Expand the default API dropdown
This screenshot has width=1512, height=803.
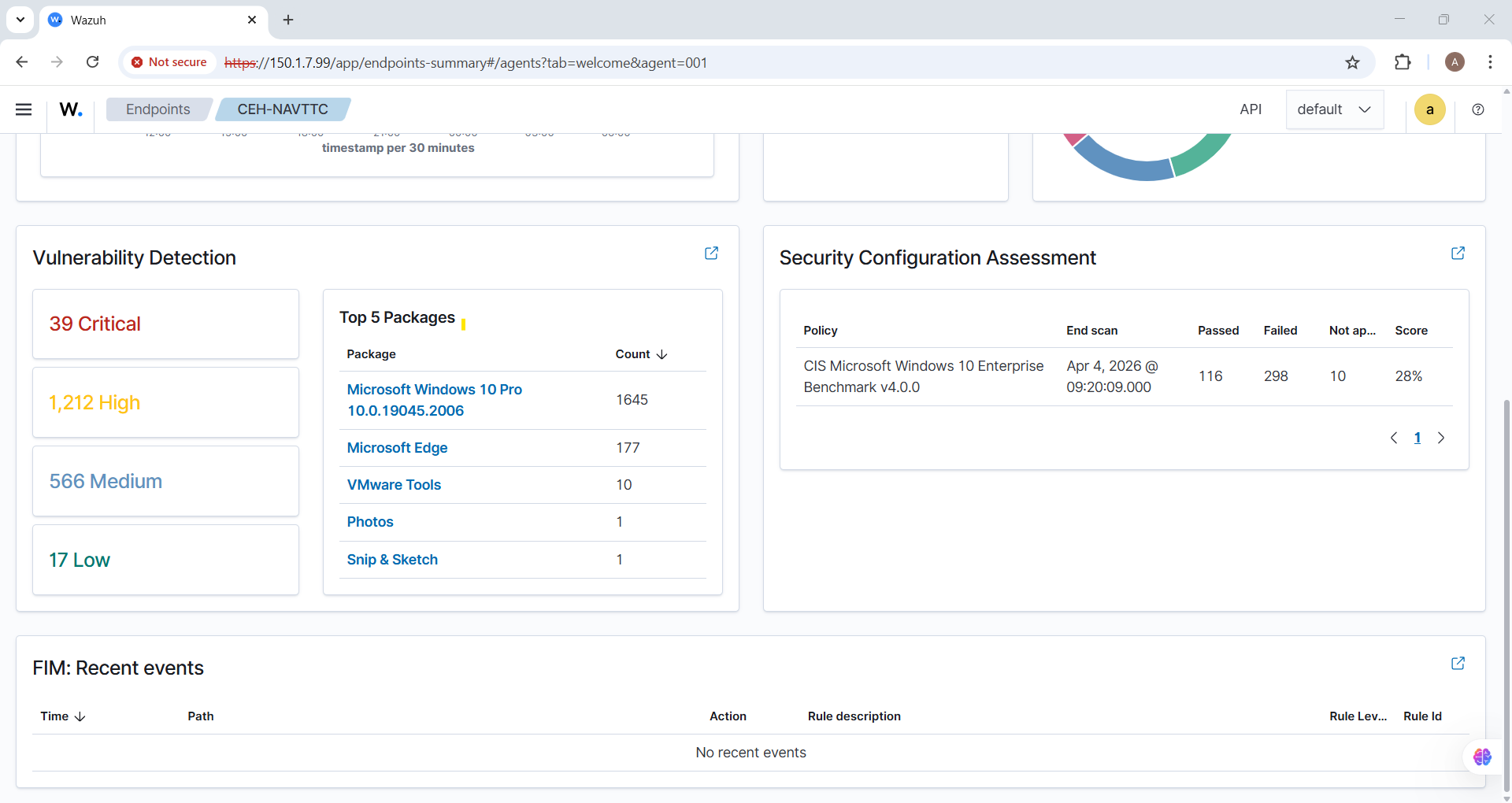coord(1334,109)
